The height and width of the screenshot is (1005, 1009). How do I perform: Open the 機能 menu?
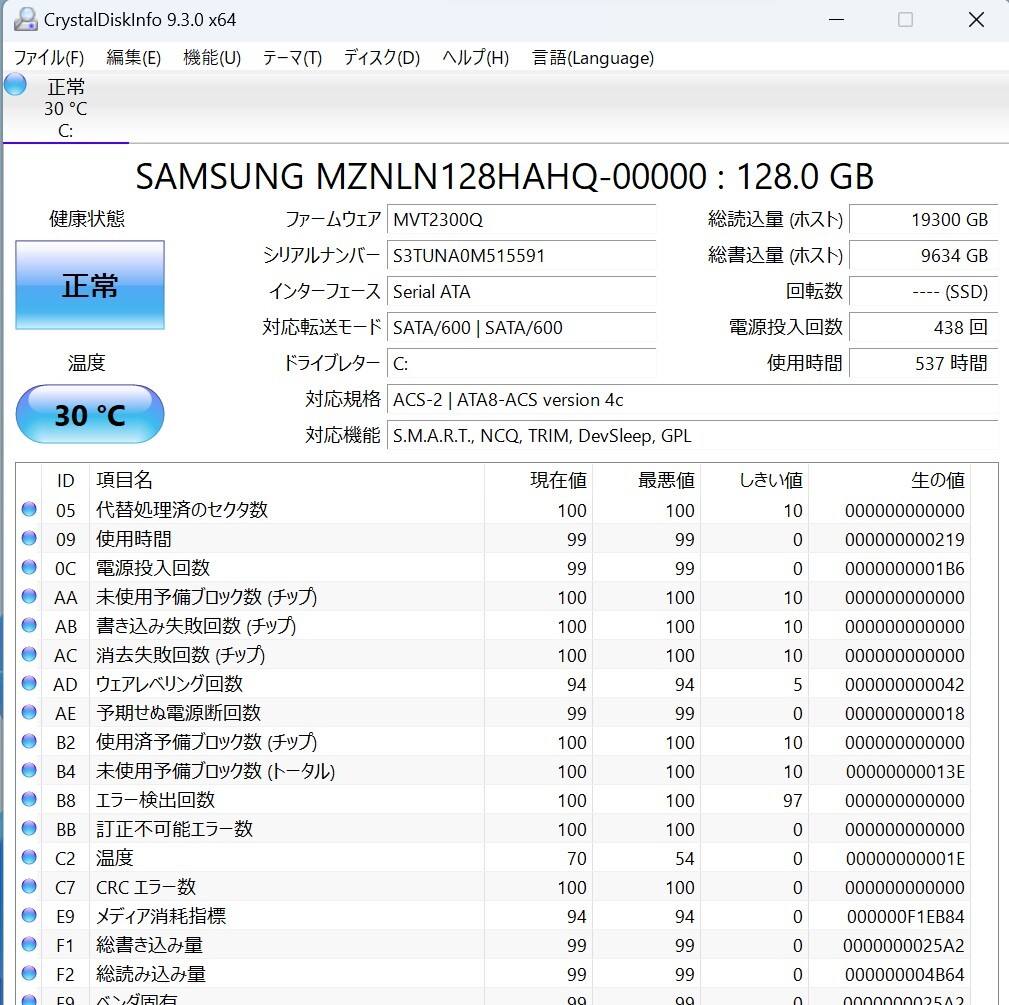pyautogui.click(x=210, y=58)
